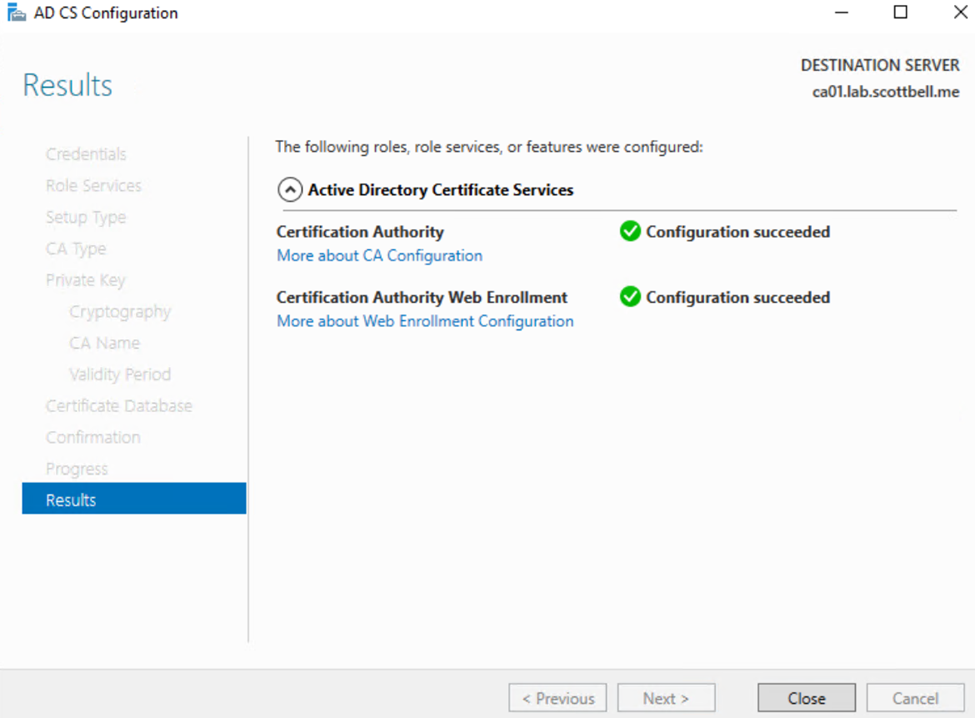The width and height of the screenshot is (975, 718).
Task: Maximize the AD CS Configuration window
Action: coord(900,13)
